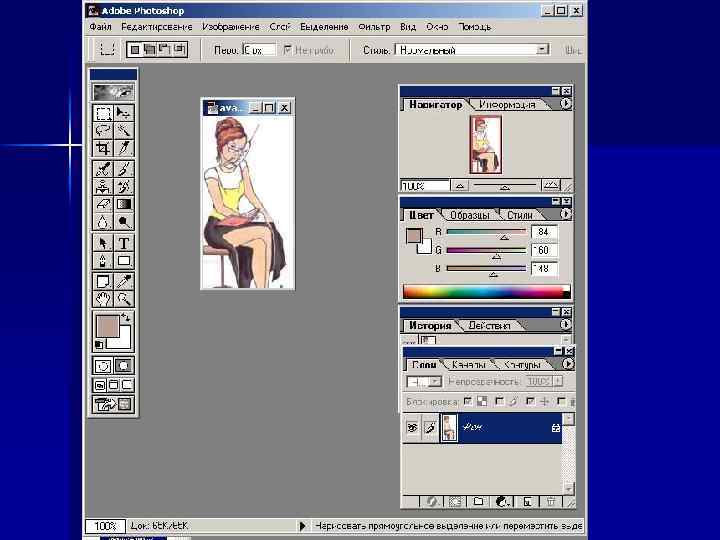Open the status bar info arrow menu
720x540 pixels.
coord(302,526)
